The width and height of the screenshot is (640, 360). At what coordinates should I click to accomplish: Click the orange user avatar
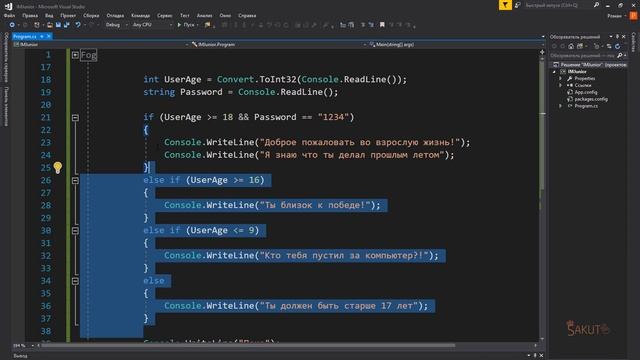click(x=633, y=16)
